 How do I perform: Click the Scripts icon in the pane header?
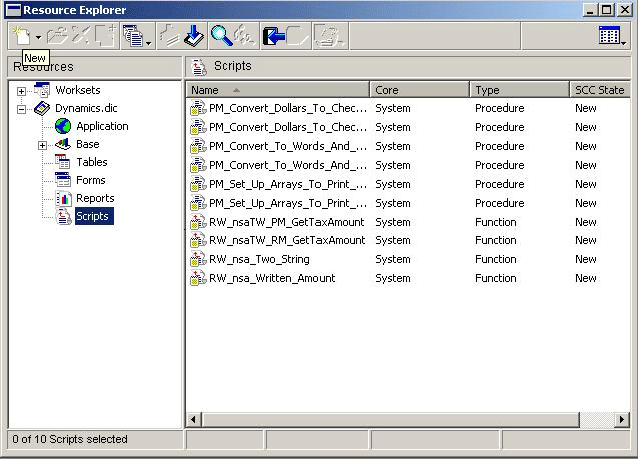(199, 67)
